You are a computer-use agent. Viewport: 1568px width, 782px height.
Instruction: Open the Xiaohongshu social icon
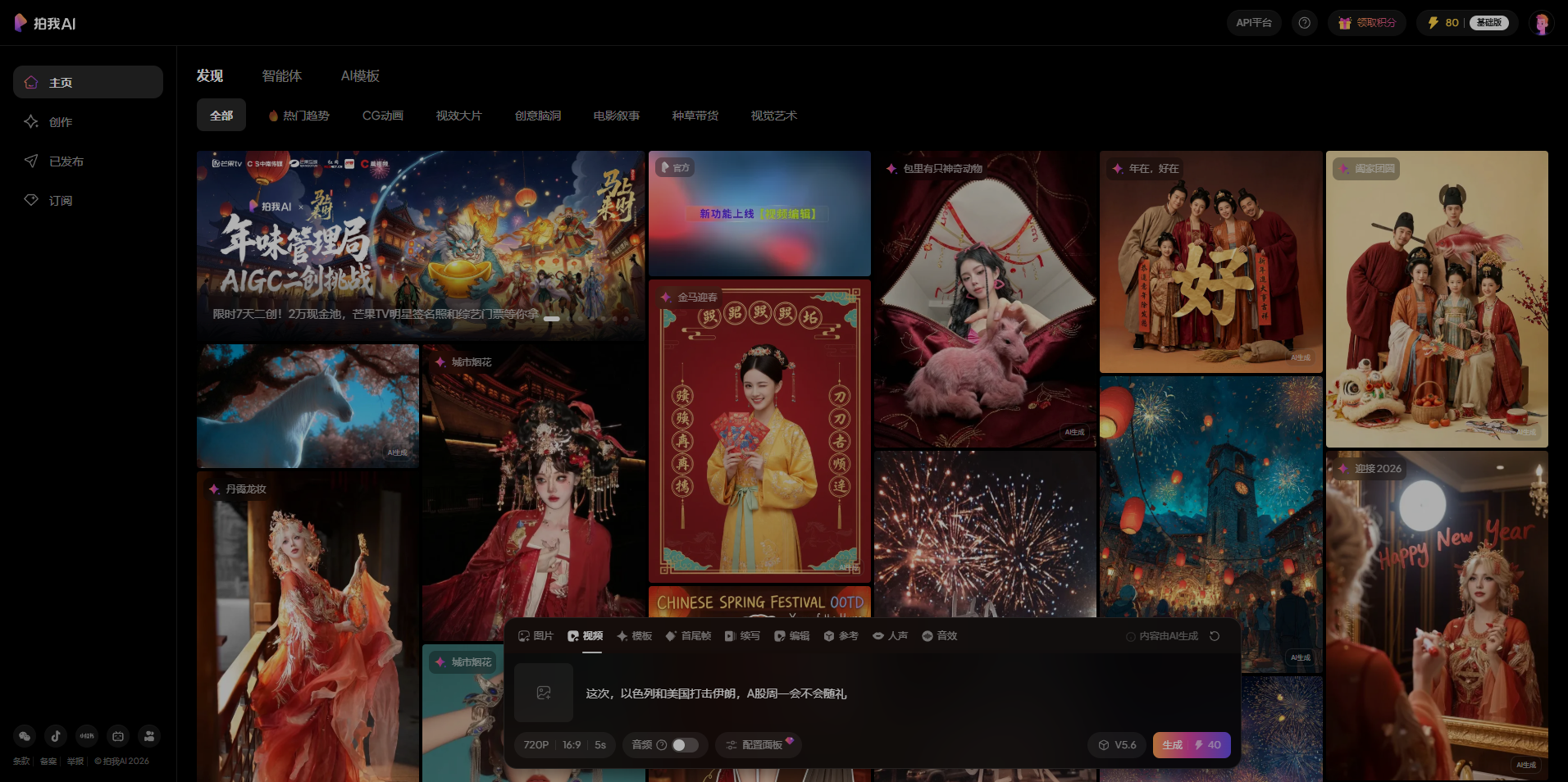tap(87, 736)
